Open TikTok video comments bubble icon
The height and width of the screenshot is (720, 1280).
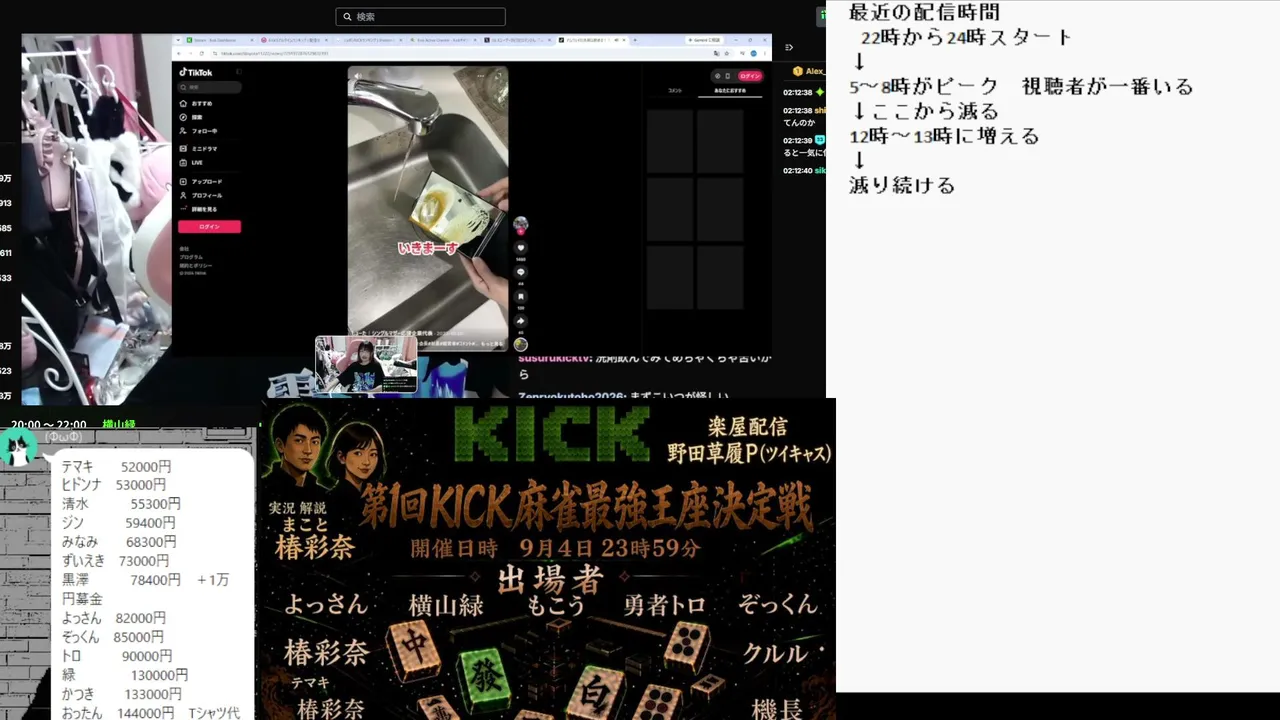520,272
